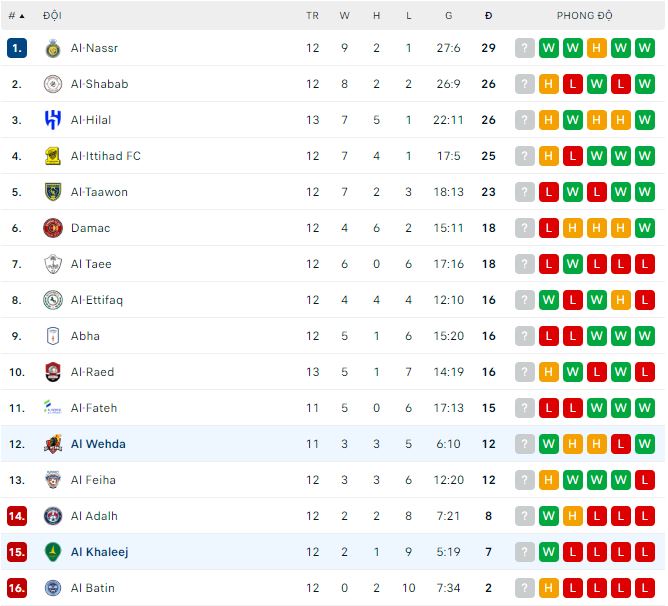Open the Al Taee team page
The image size is (668, 606).
[91, 264]
